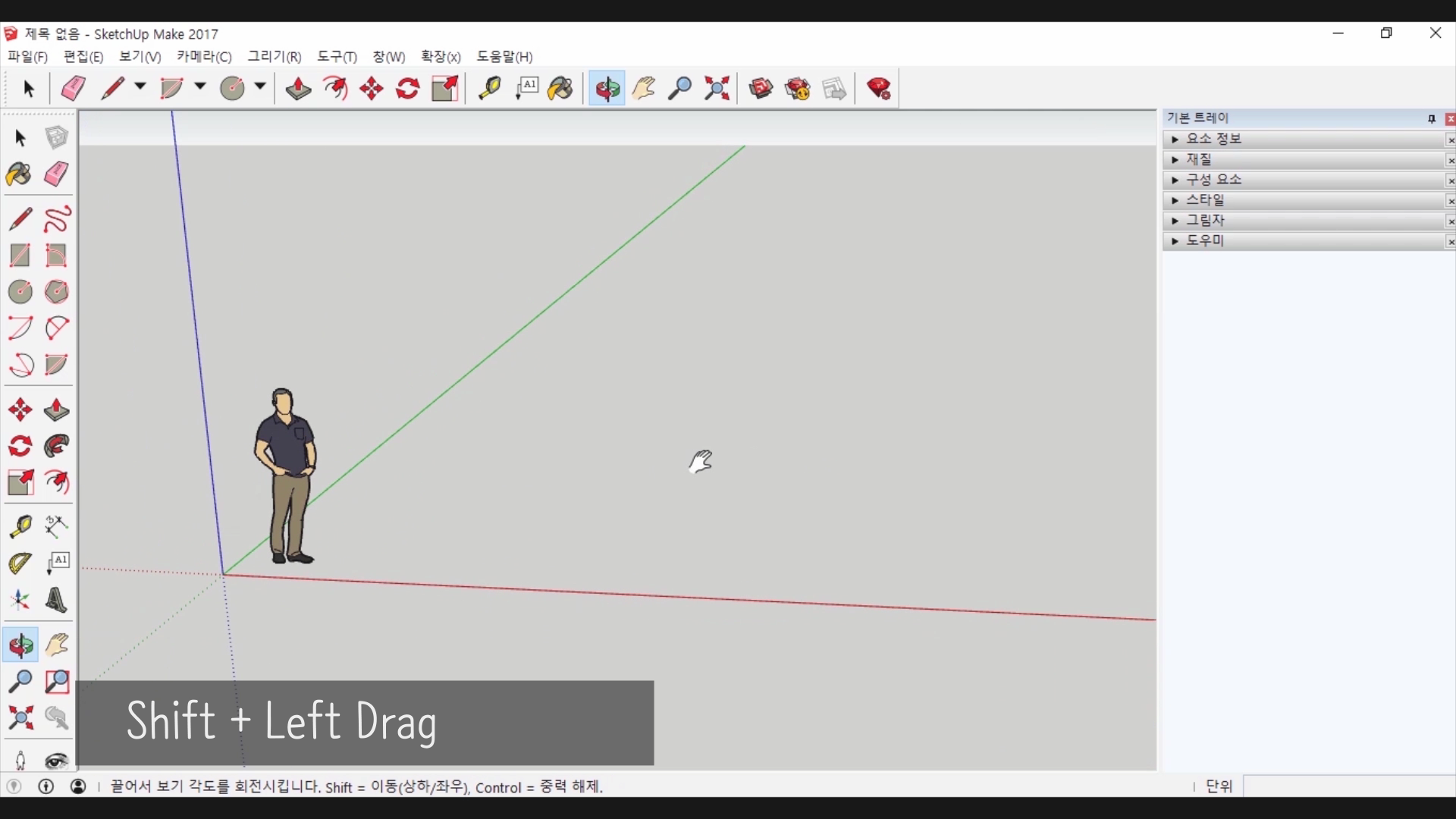Activate the Push/Pull tool in top toolbar
This screenshot has height=819, width=1456.
point(298,89)
